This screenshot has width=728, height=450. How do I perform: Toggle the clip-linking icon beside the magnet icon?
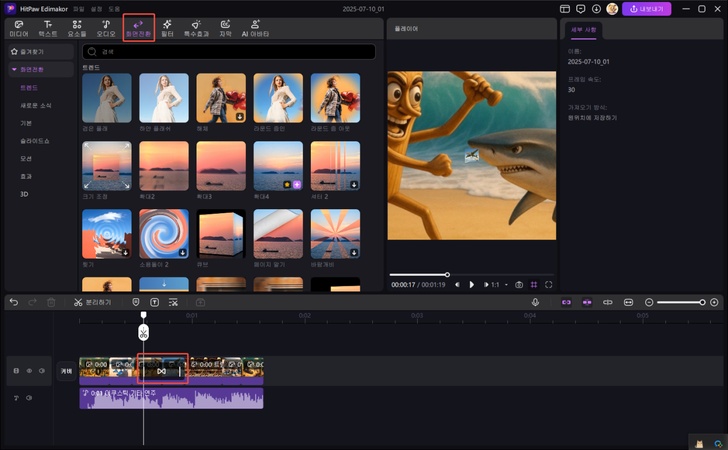pyautogui.click(x=608, y=302)
